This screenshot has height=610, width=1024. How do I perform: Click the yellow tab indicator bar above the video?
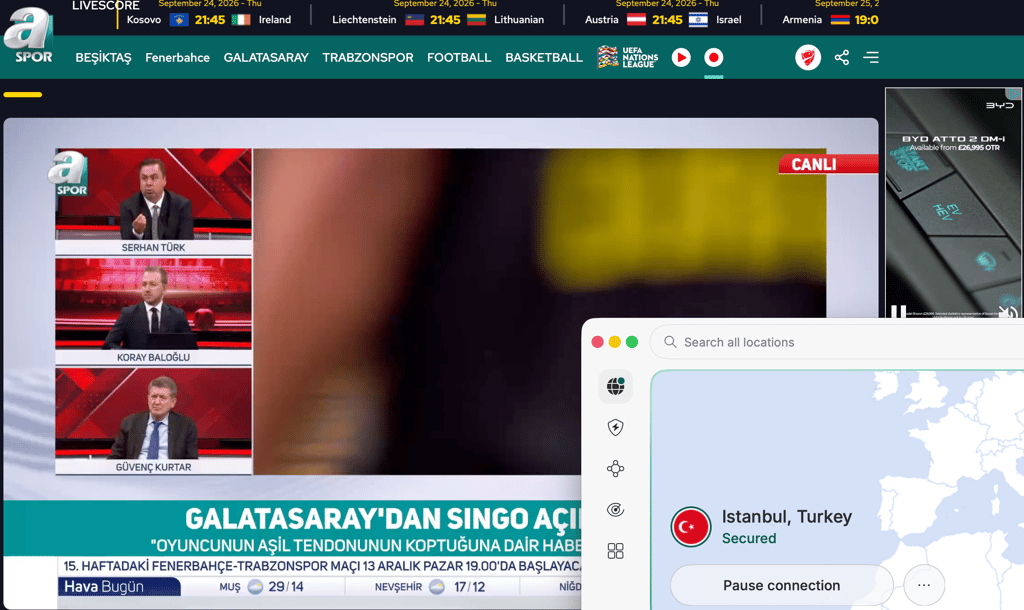pos(23,95)
